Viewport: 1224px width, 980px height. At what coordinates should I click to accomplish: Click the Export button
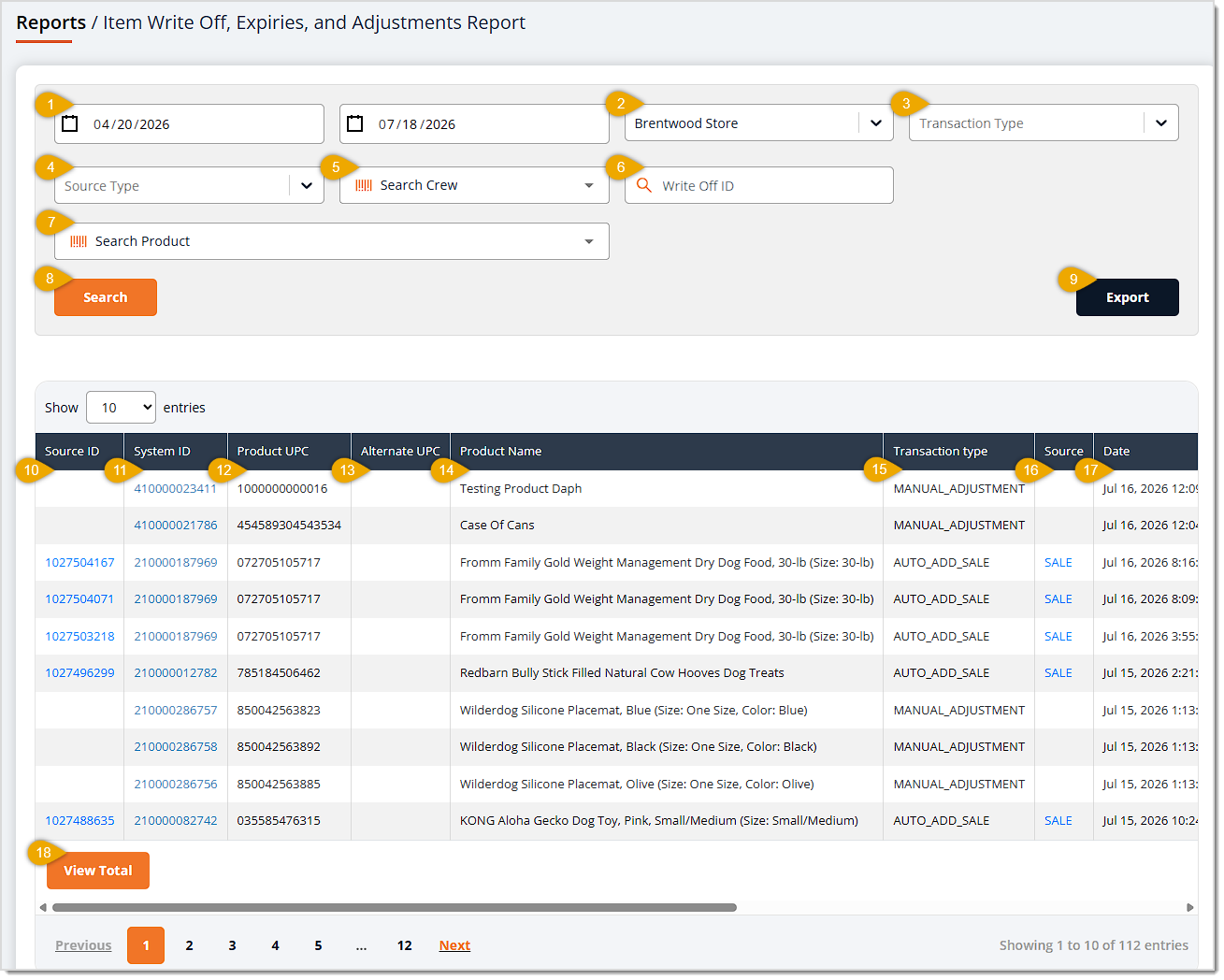point(1127,297)
